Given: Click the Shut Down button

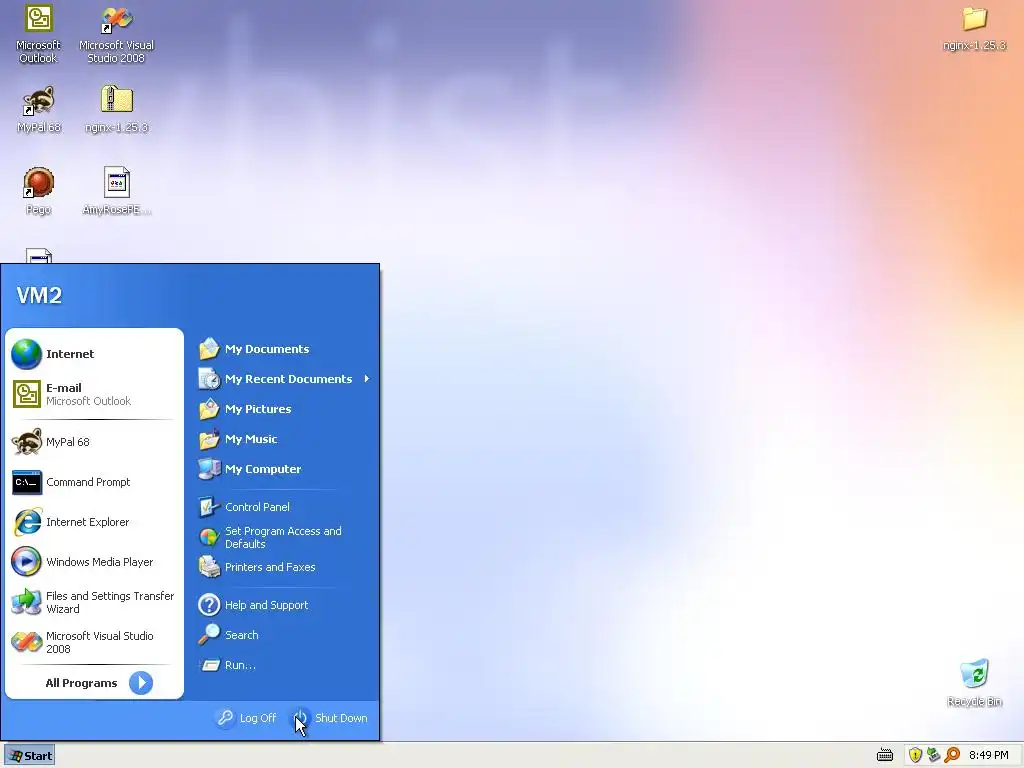Looking at the screenshot, I should pyautogui.click(x=330, y=718).
